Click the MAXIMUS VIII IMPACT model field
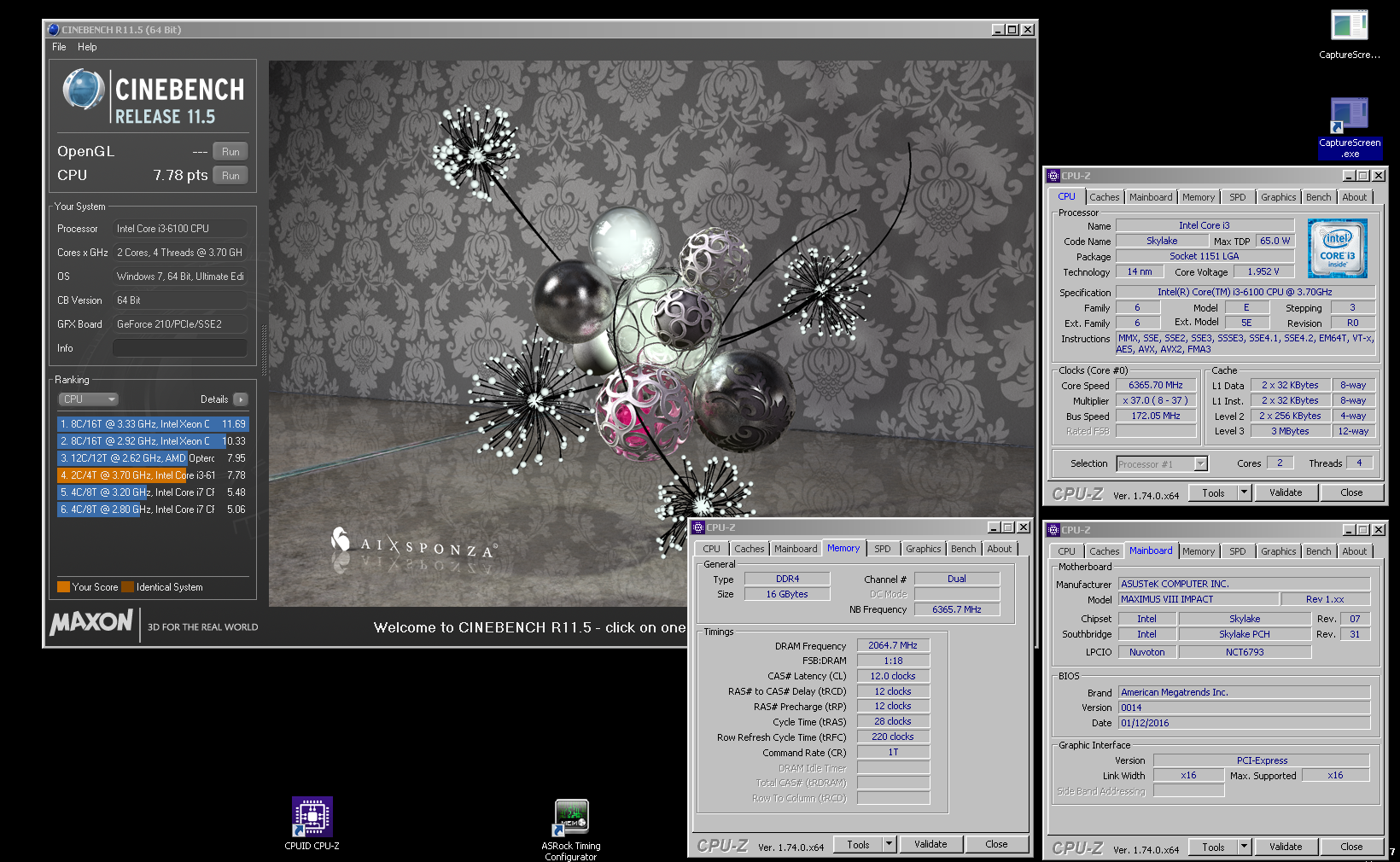The width and height of the screenshot is (1400, 862). point(1199,599)
